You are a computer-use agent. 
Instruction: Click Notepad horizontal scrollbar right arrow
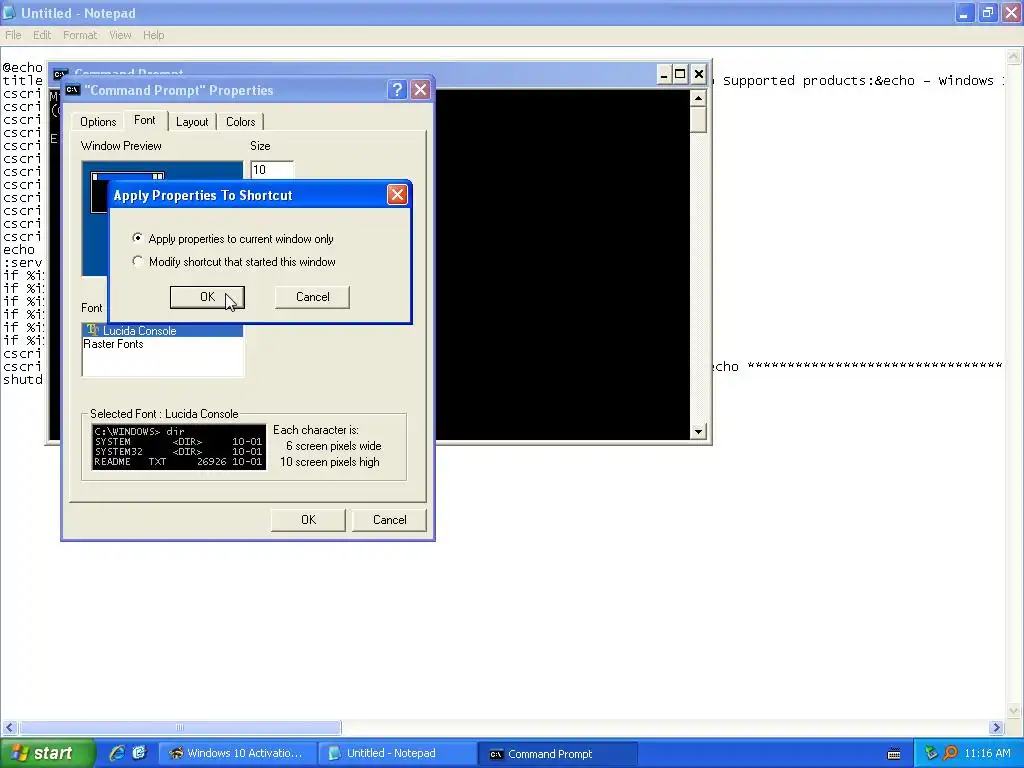click(996, 728)
